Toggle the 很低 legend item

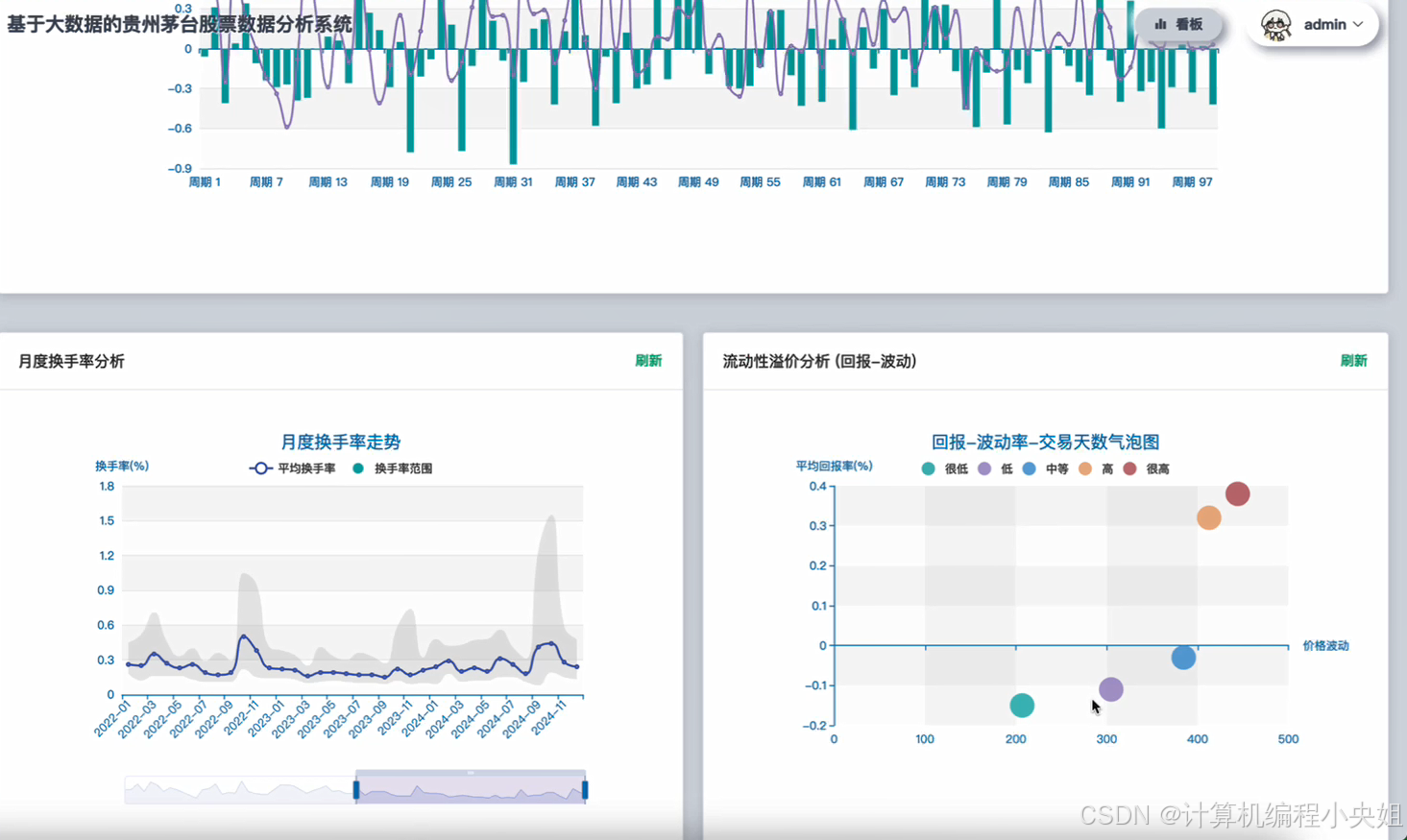point(944,468)
